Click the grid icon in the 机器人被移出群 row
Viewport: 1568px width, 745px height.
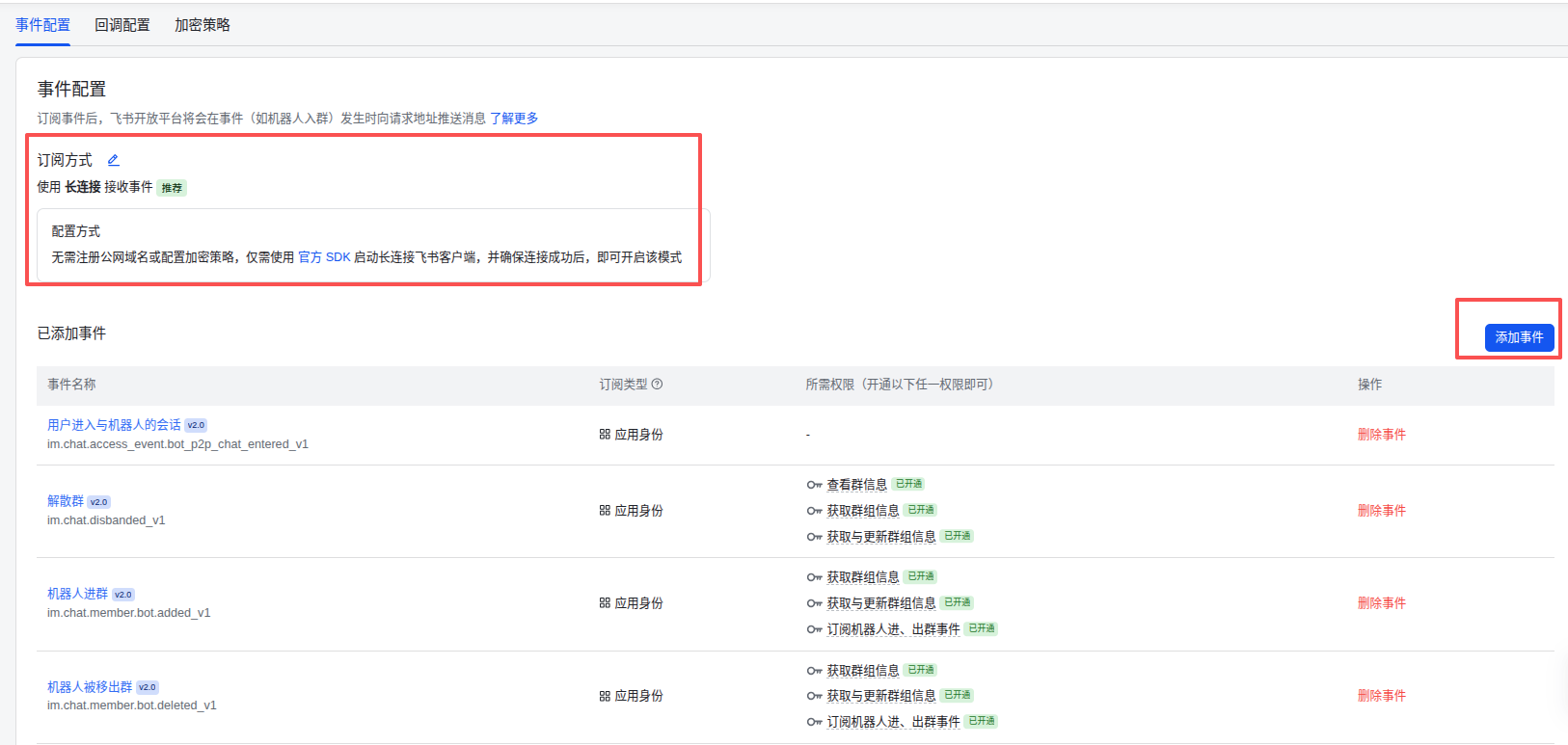[605, 696]
